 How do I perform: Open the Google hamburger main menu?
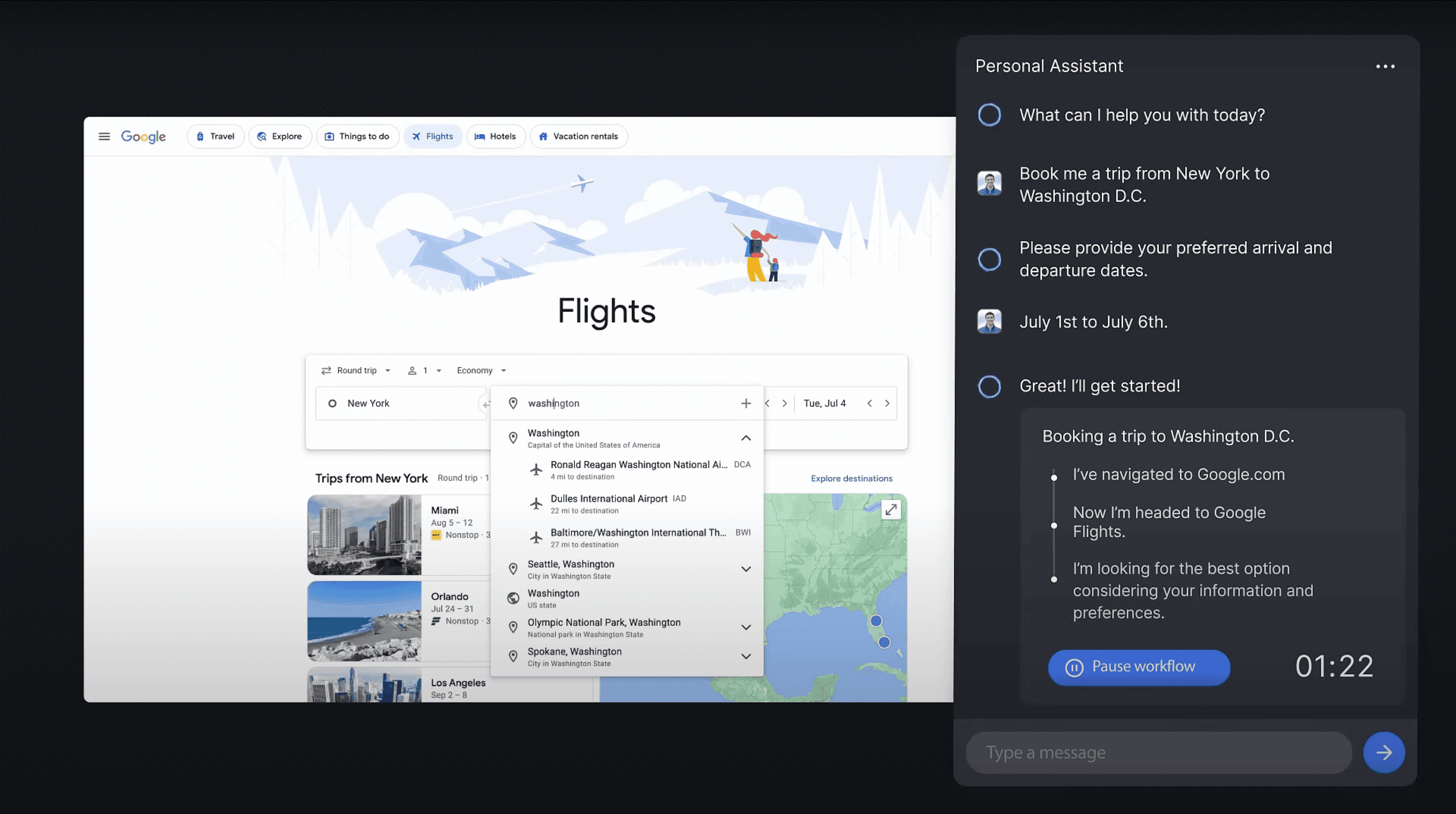pyautogui.click(x=104, y=136)
